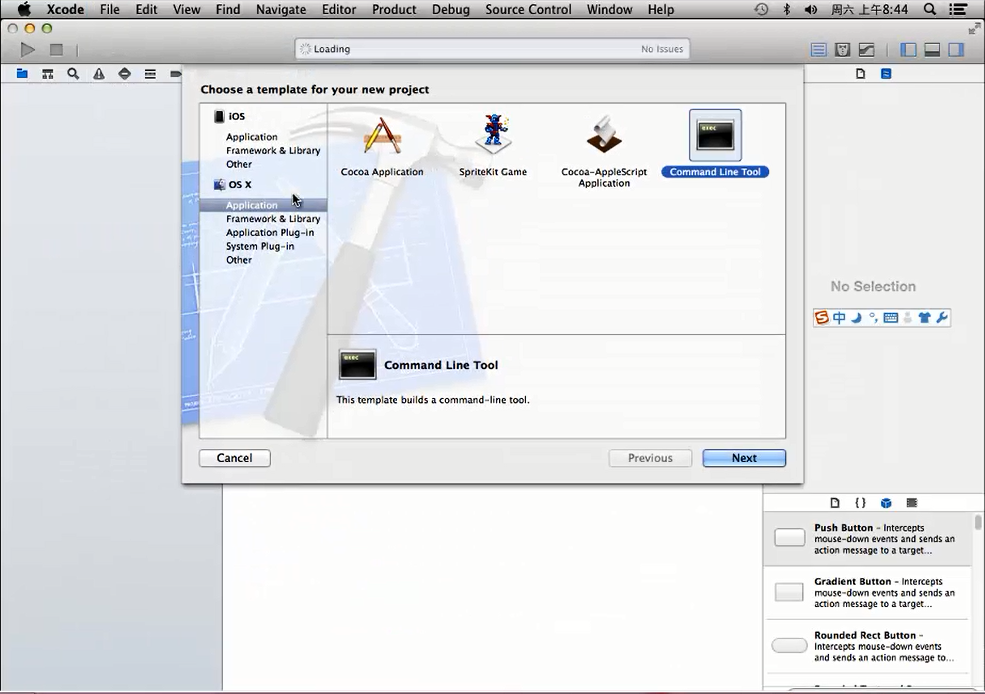
Task: Toggle the Utilities panel visibility
Action: pyautogui.click(x=956, y=50)
